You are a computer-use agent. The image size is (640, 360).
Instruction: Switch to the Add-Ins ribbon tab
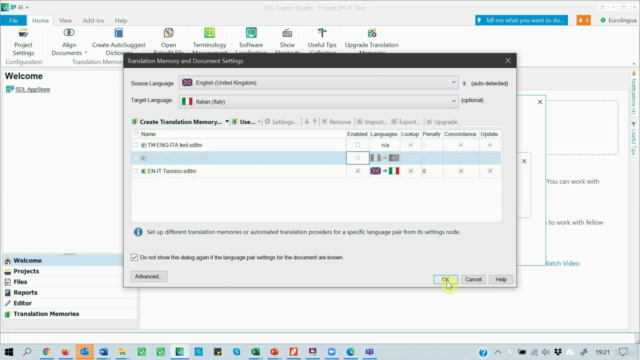tap(93, 20)
